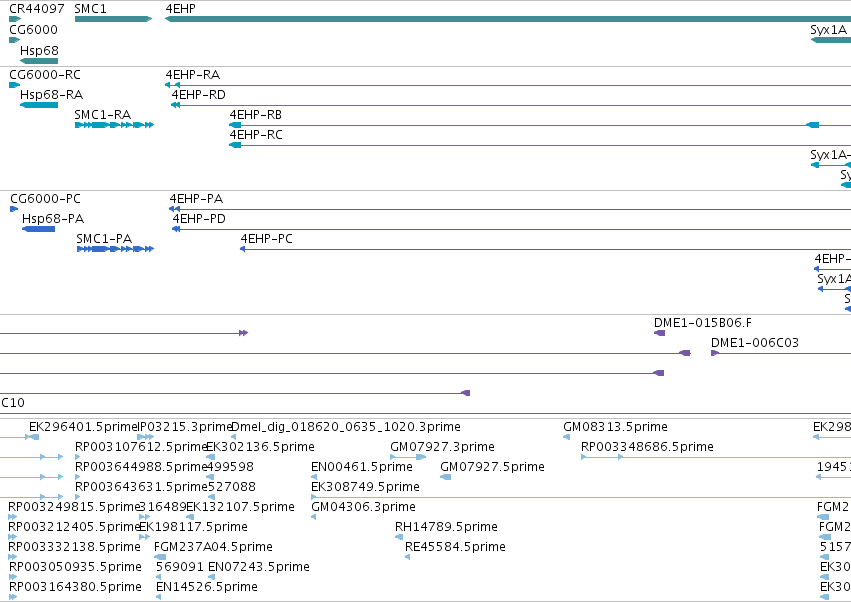Click the 4EHP-RD transcript label
This screenshot has width=851, height=602.
coord(199,94)
